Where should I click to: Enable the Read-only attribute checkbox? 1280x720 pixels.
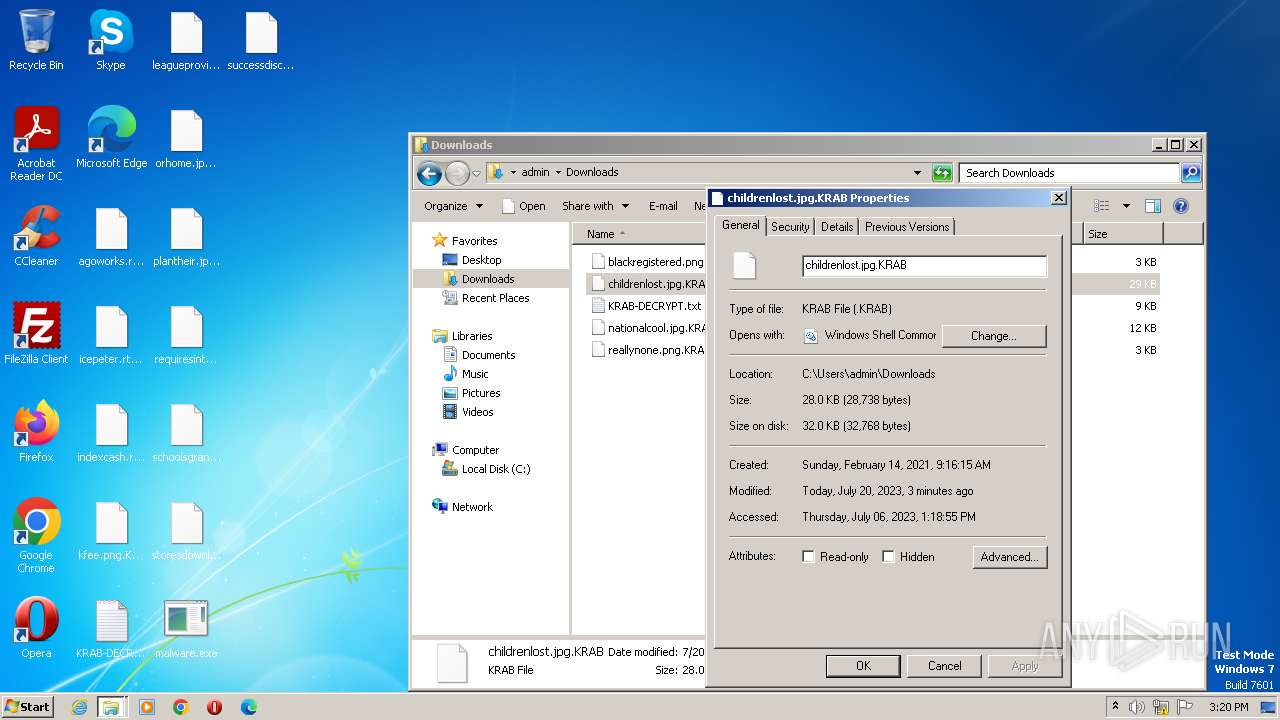[x=808, y=557]
